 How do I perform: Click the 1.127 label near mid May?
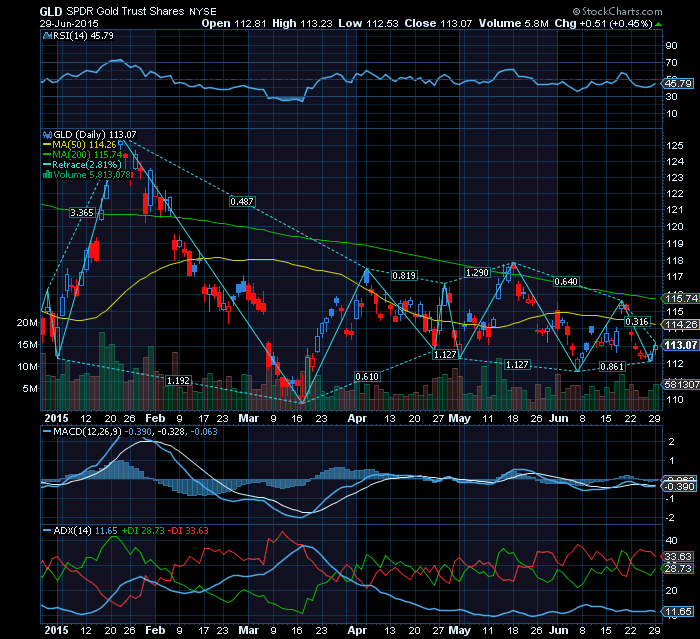(517, 365)
